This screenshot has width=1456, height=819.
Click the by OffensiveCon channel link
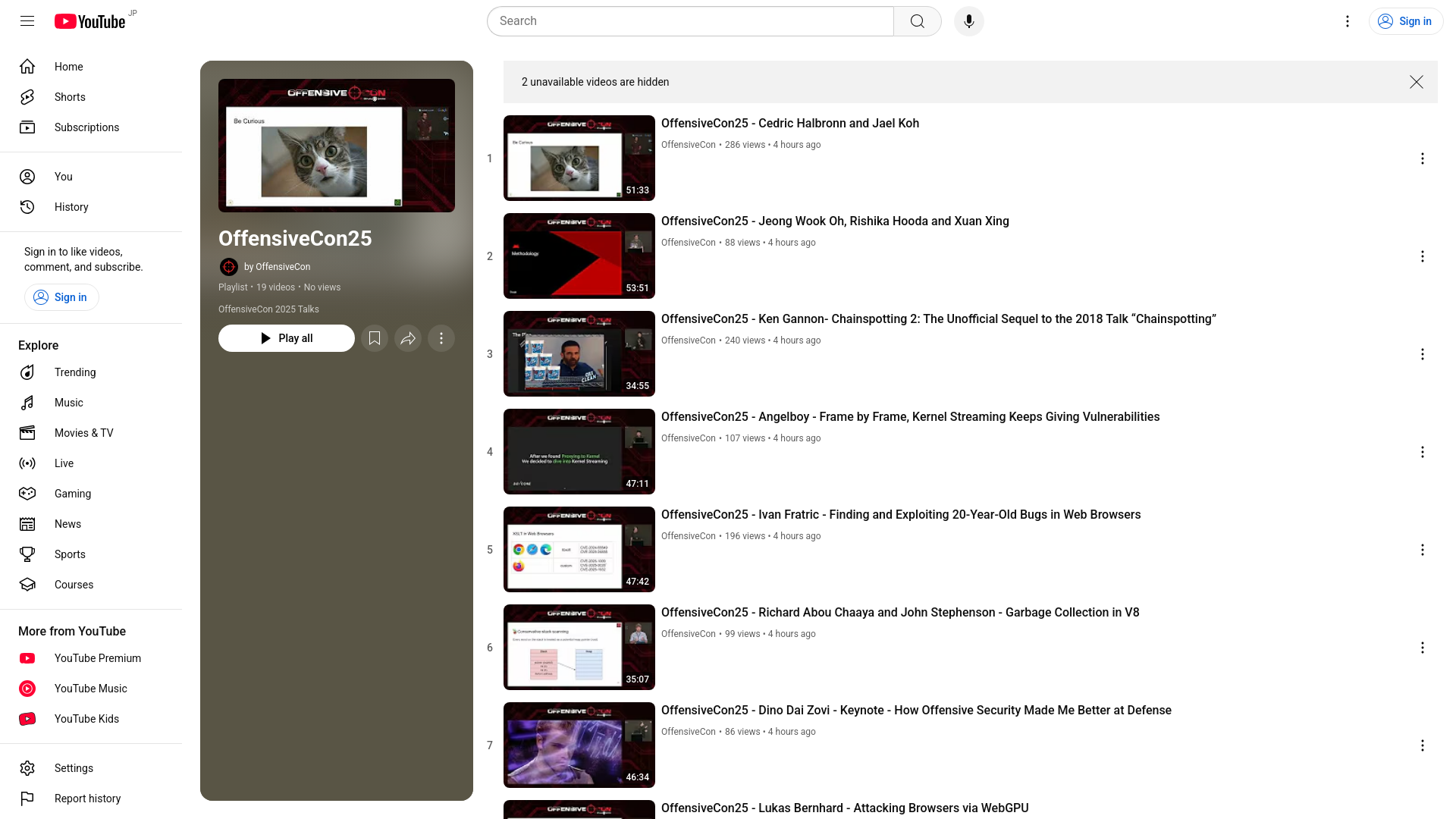click(x=278, y=267)
